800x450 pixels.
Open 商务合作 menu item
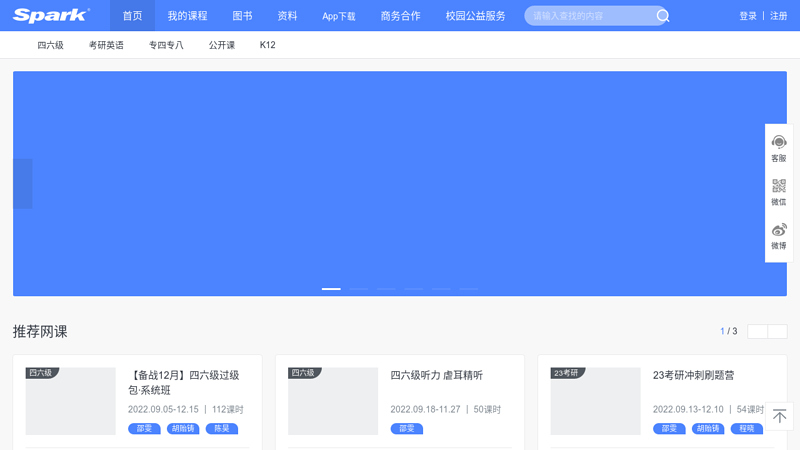click(401, 16)
